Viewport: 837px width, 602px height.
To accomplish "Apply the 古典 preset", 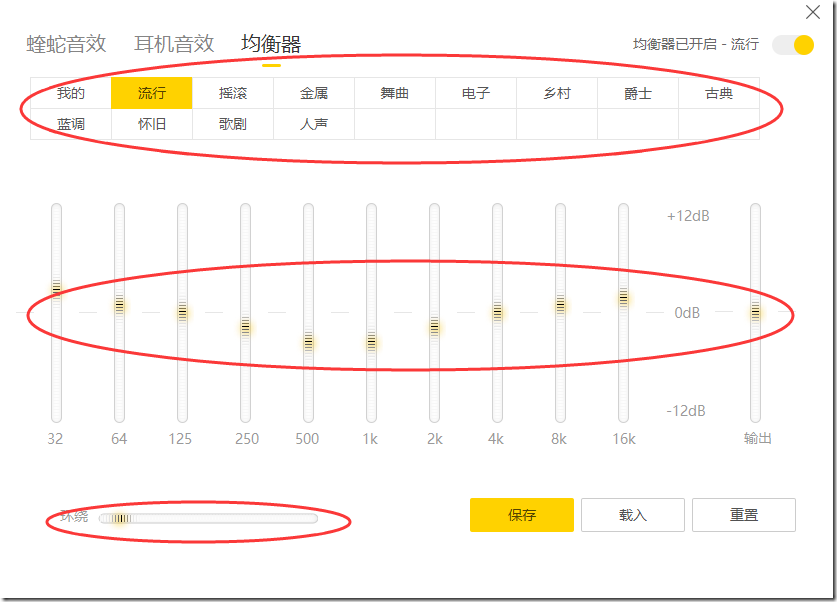I will 720,92.
